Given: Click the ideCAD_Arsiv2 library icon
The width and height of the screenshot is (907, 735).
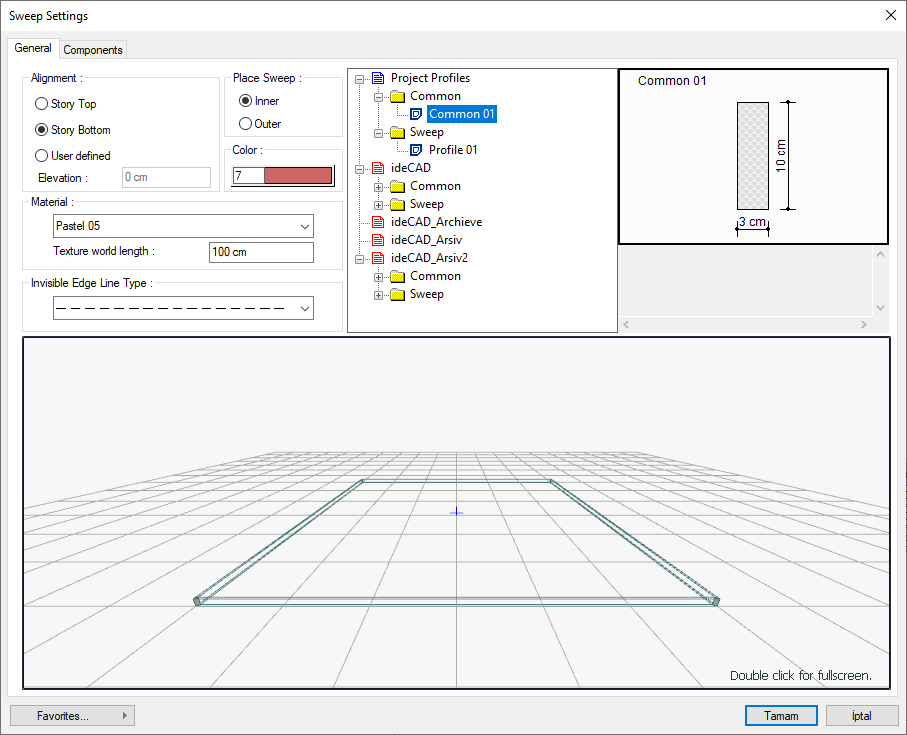Looking at the screenshot, I should tap(377, 258).
